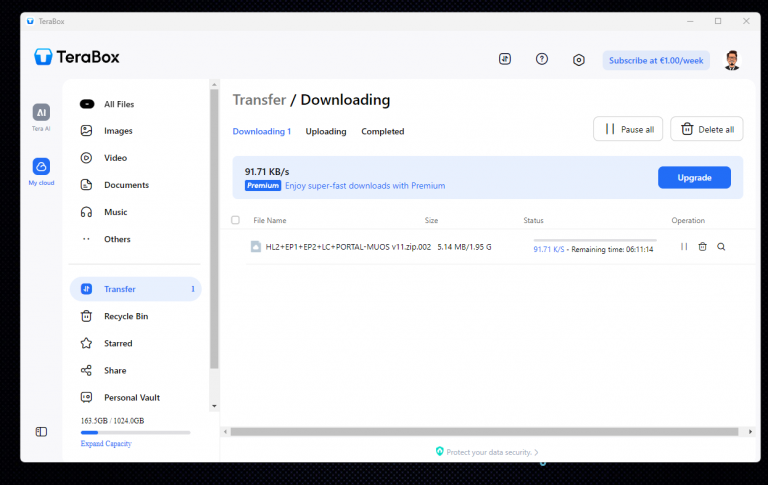Click the Operation column header

click(x=688, y=220)
